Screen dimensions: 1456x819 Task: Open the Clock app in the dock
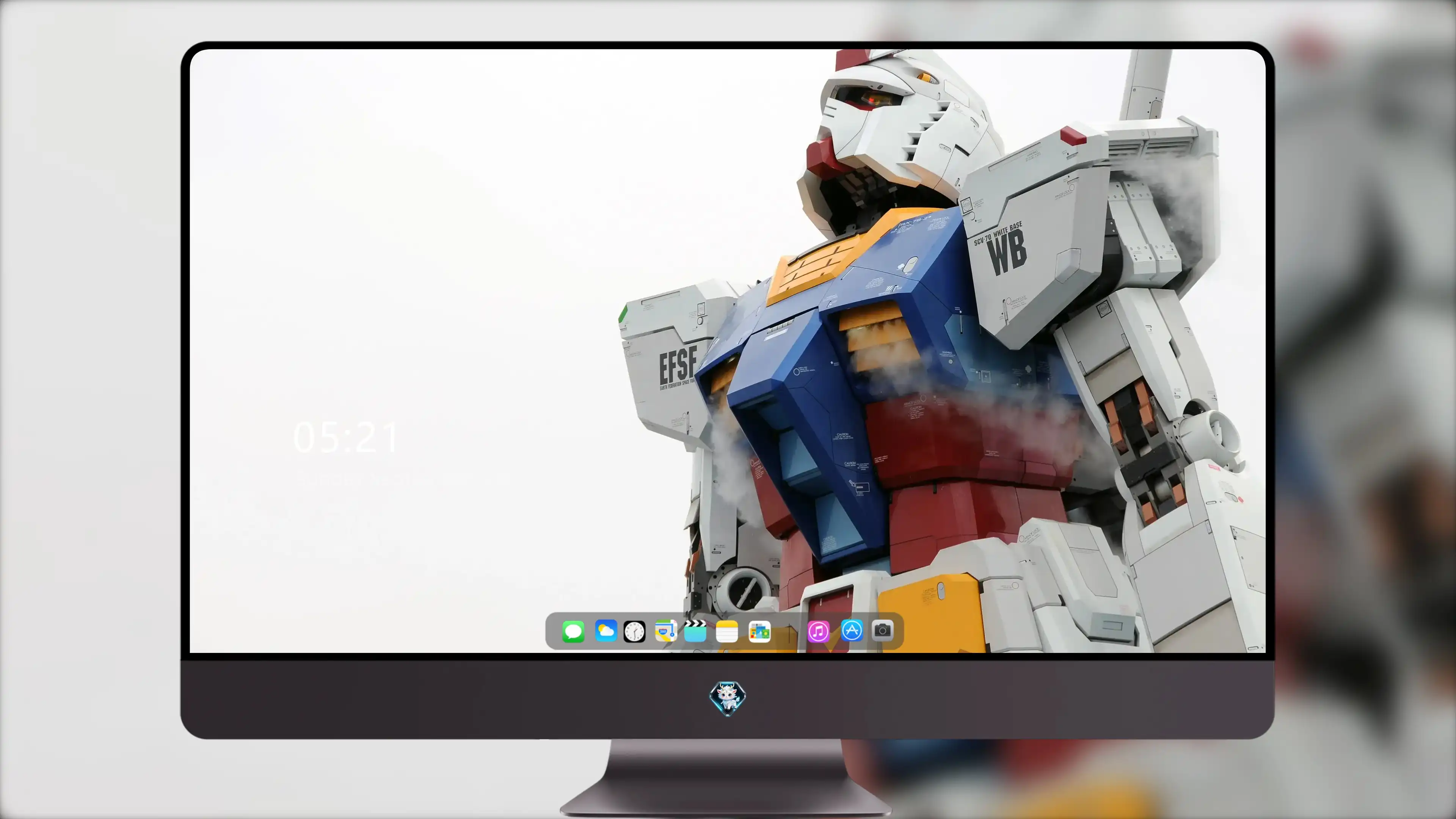click(x=634, y=631)
